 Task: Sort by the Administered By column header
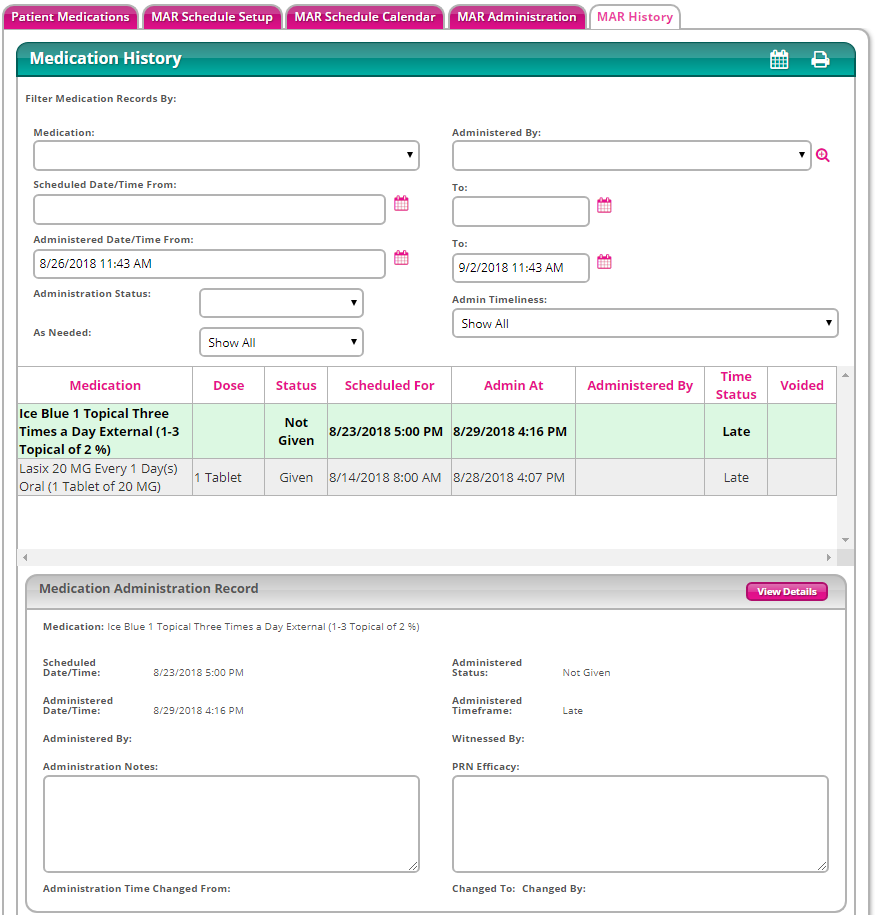[640, 385]
